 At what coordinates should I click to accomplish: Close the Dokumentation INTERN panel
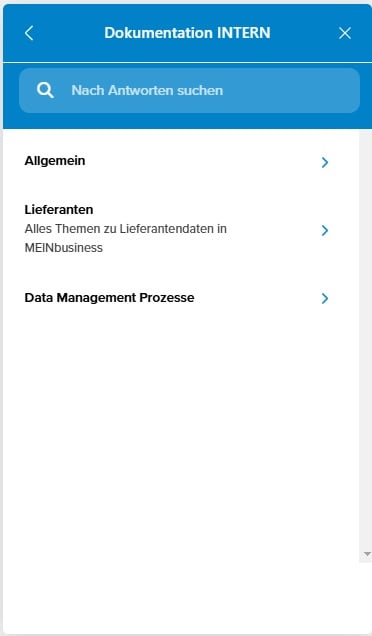[345, 33]
